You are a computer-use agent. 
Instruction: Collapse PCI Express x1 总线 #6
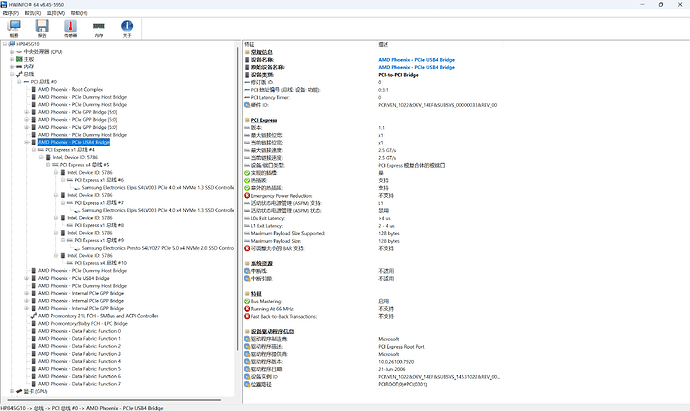(x=63, y=180)
